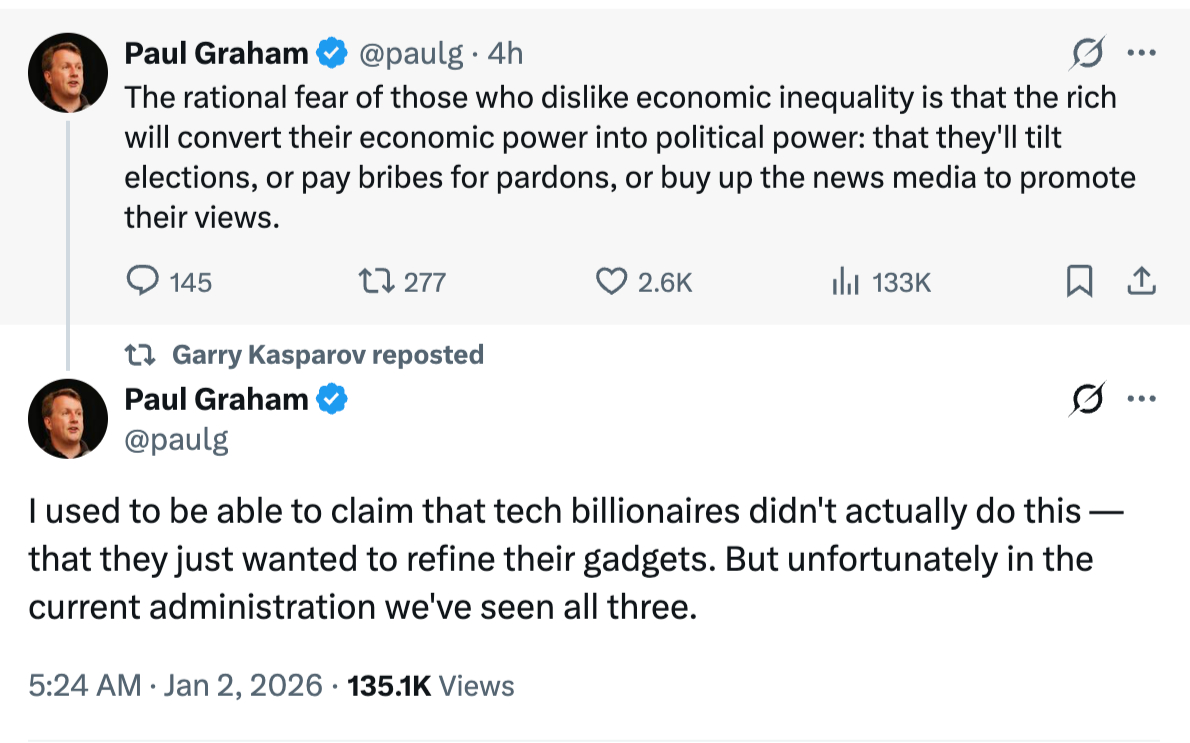Open the @paulg handle in top tweet
This screenshot has width=1190, height=743.
(410, 53)
